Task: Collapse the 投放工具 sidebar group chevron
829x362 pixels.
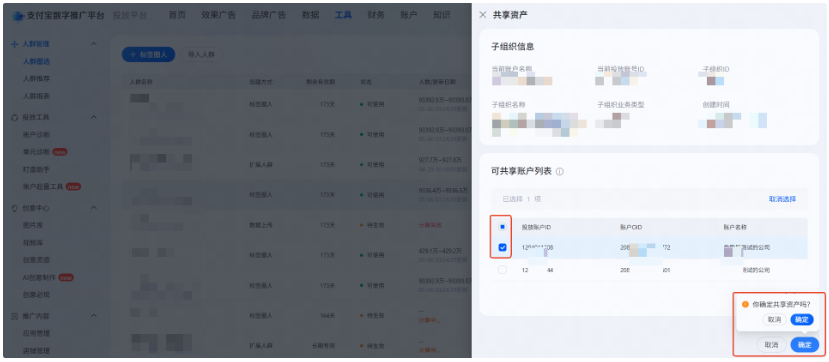Action: [x=94, y=117]
